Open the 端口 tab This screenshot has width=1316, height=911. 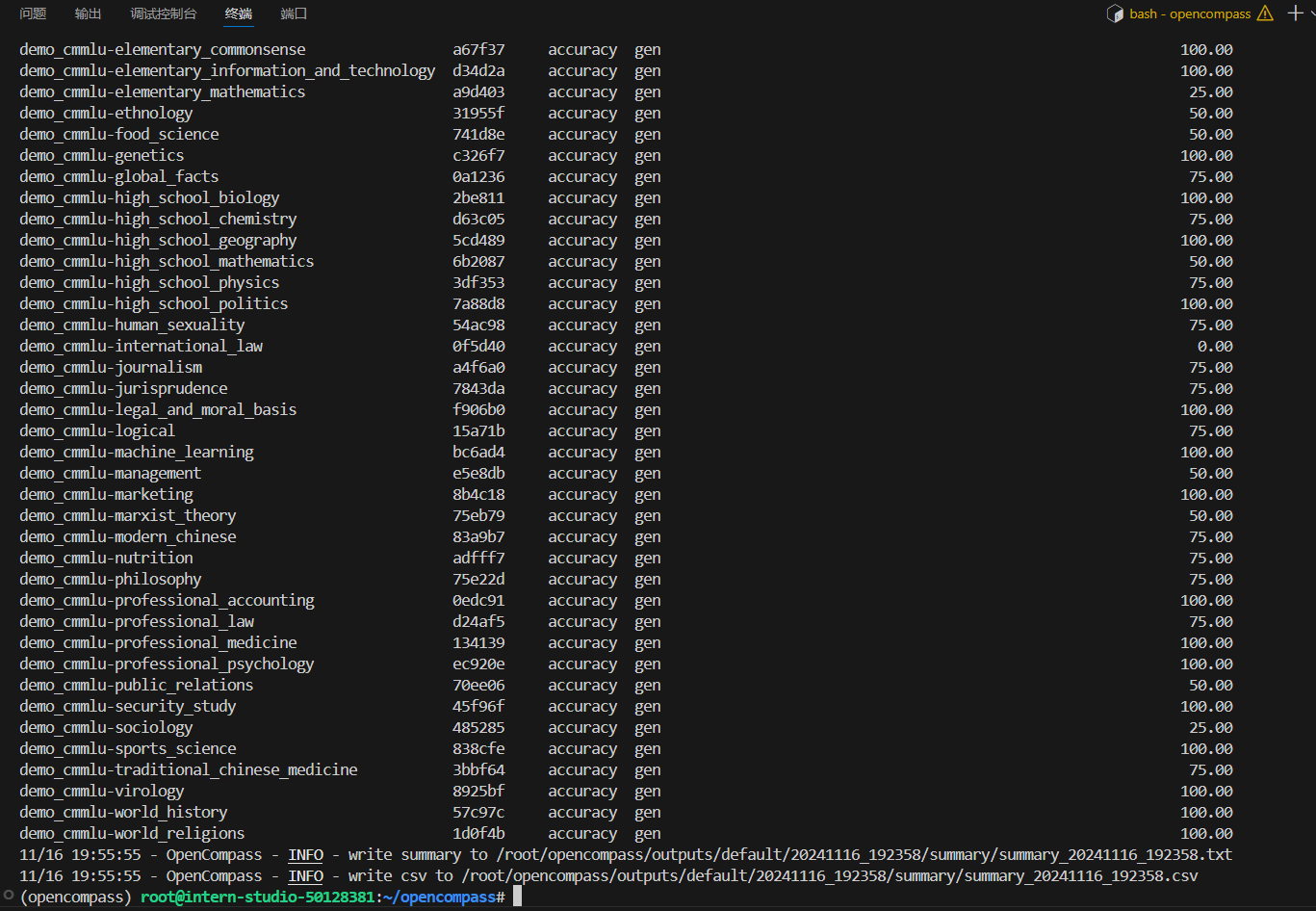(x=294, y=13)
